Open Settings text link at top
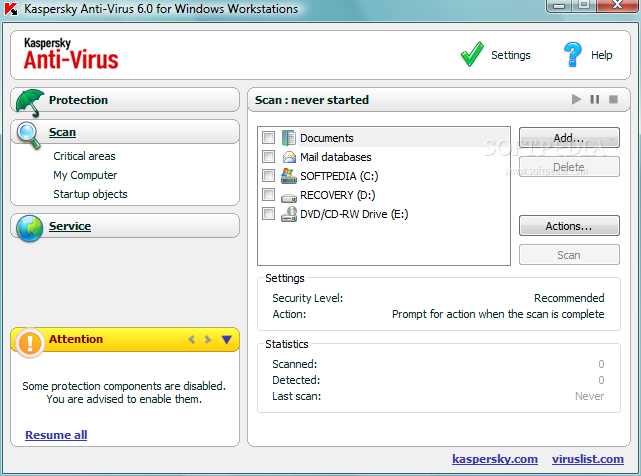This screenshot has width=641, height=476. [511, 55]
